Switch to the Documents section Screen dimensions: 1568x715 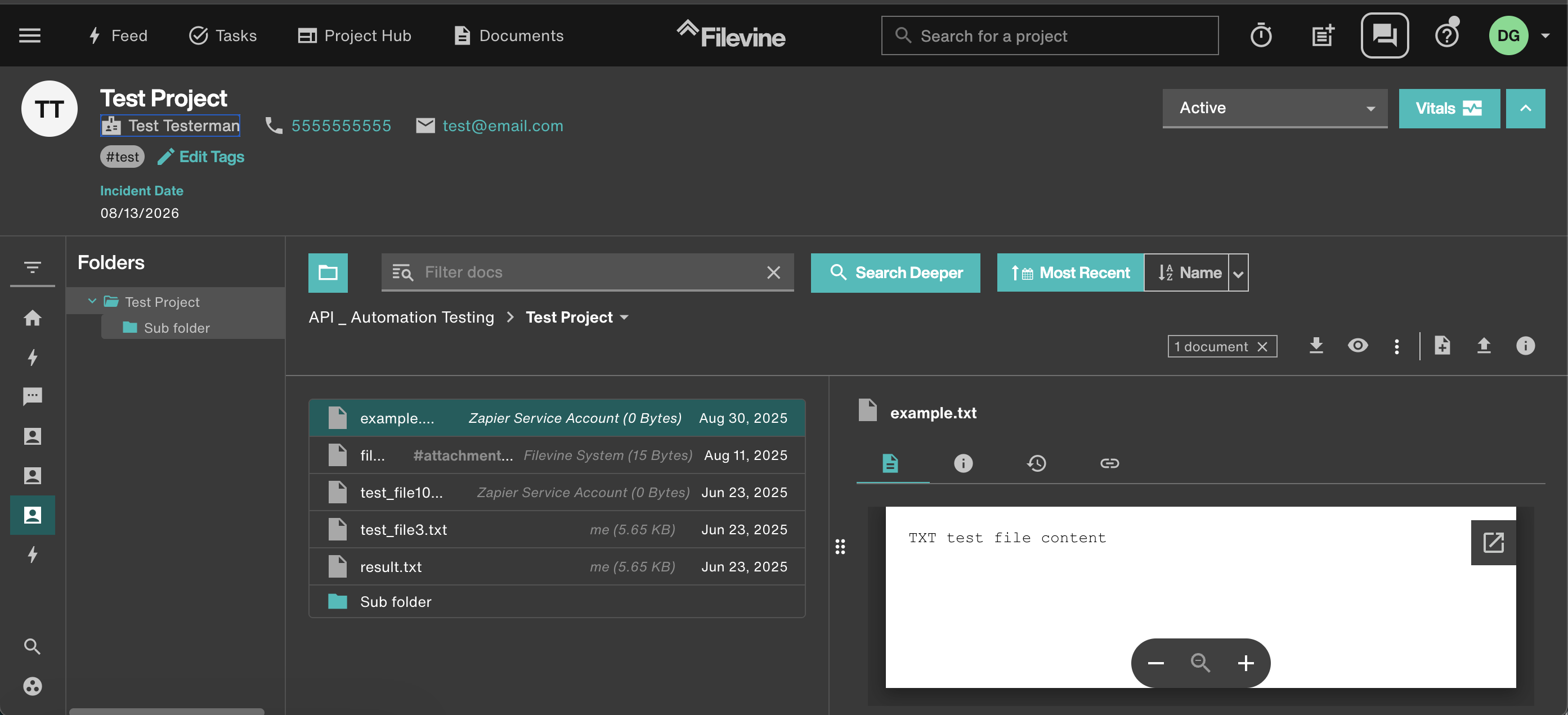point(508,35)
